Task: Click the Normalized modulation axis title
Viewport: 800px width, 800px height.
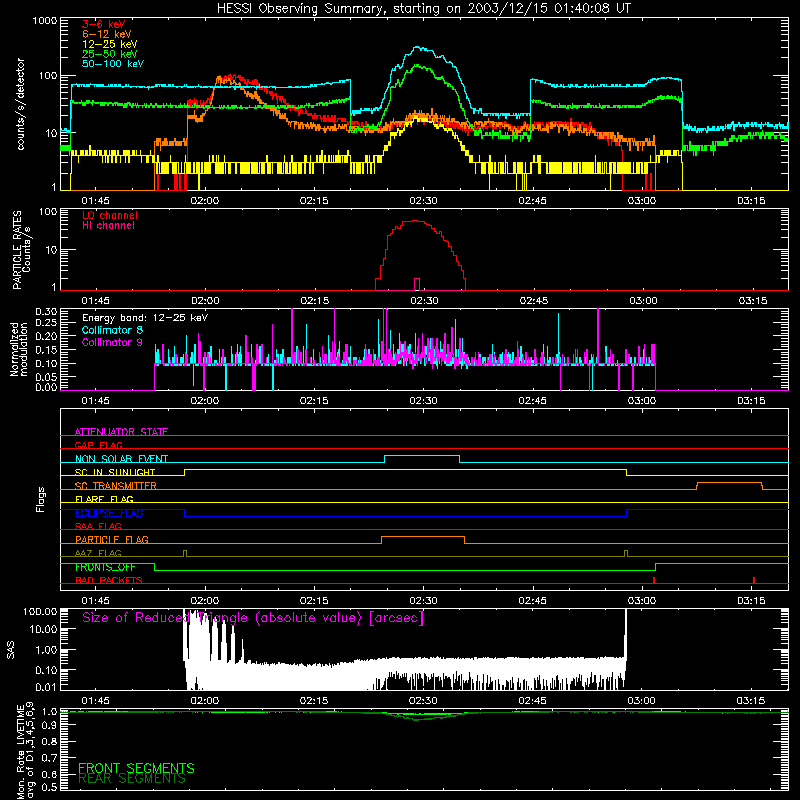Action: click(x=19, y=349)
